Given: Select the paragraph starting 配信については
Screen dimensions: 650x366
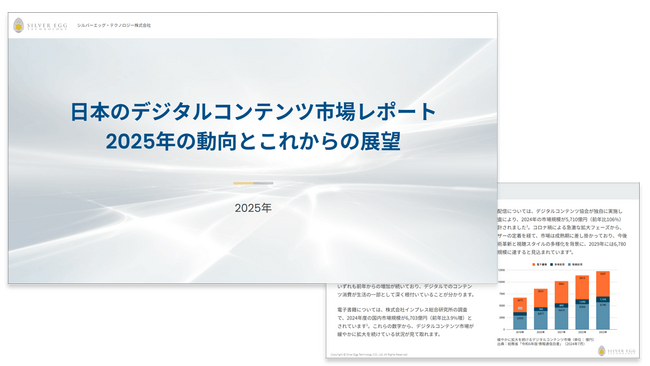Looking at the screenshot, I should click(562, 232).
